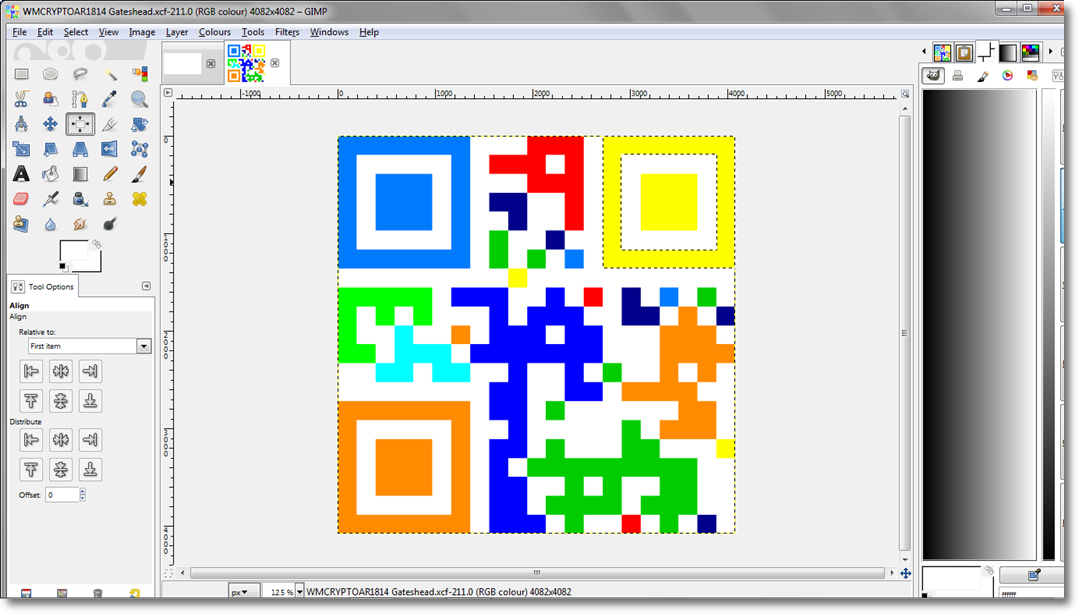The width and height of the screenshot is (1080, 615).
Task: Align left edge of target
Action: (x=31, y=371)
